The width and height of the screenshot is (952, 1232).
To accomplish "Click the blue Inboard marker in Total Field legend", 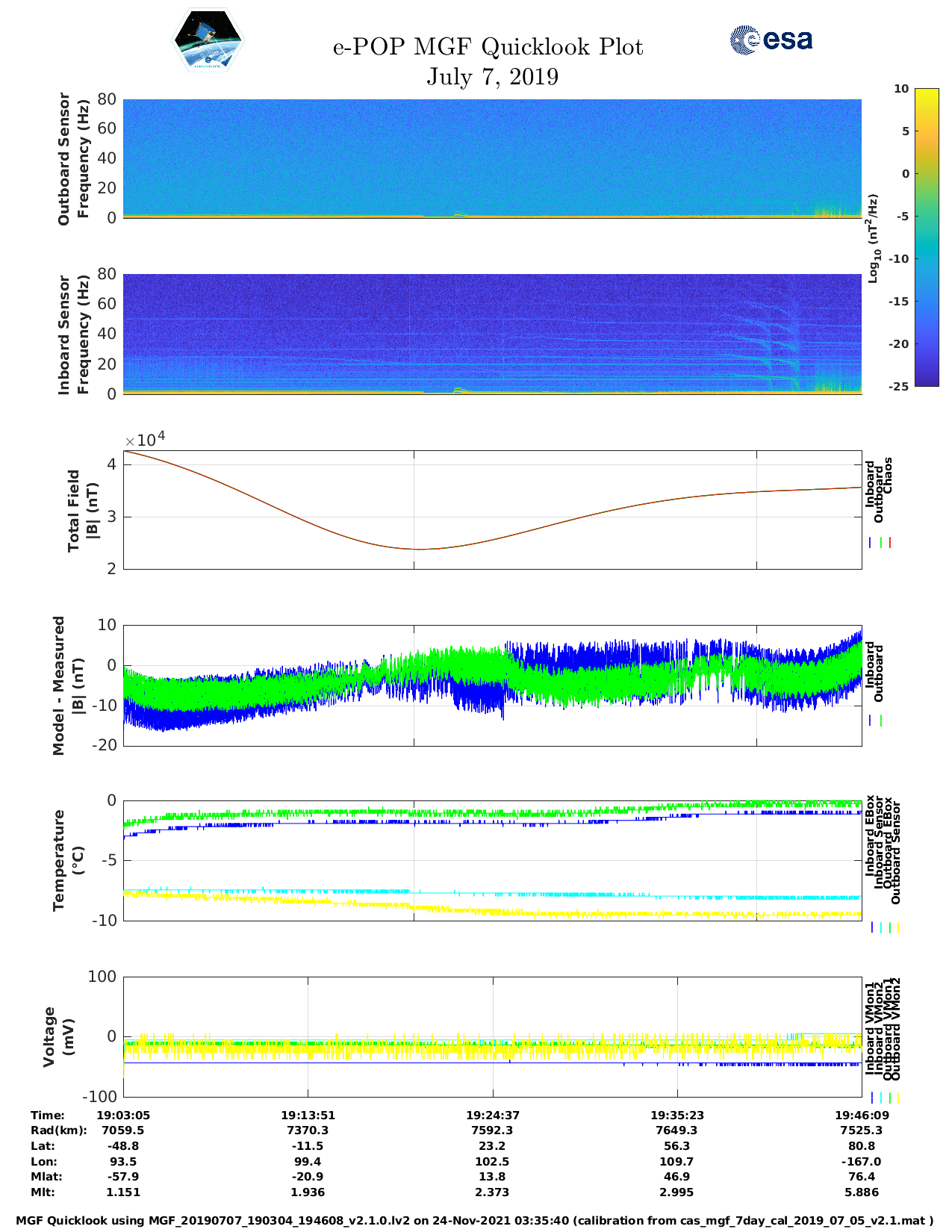I will pyautogui.click(x=871, y=543).
